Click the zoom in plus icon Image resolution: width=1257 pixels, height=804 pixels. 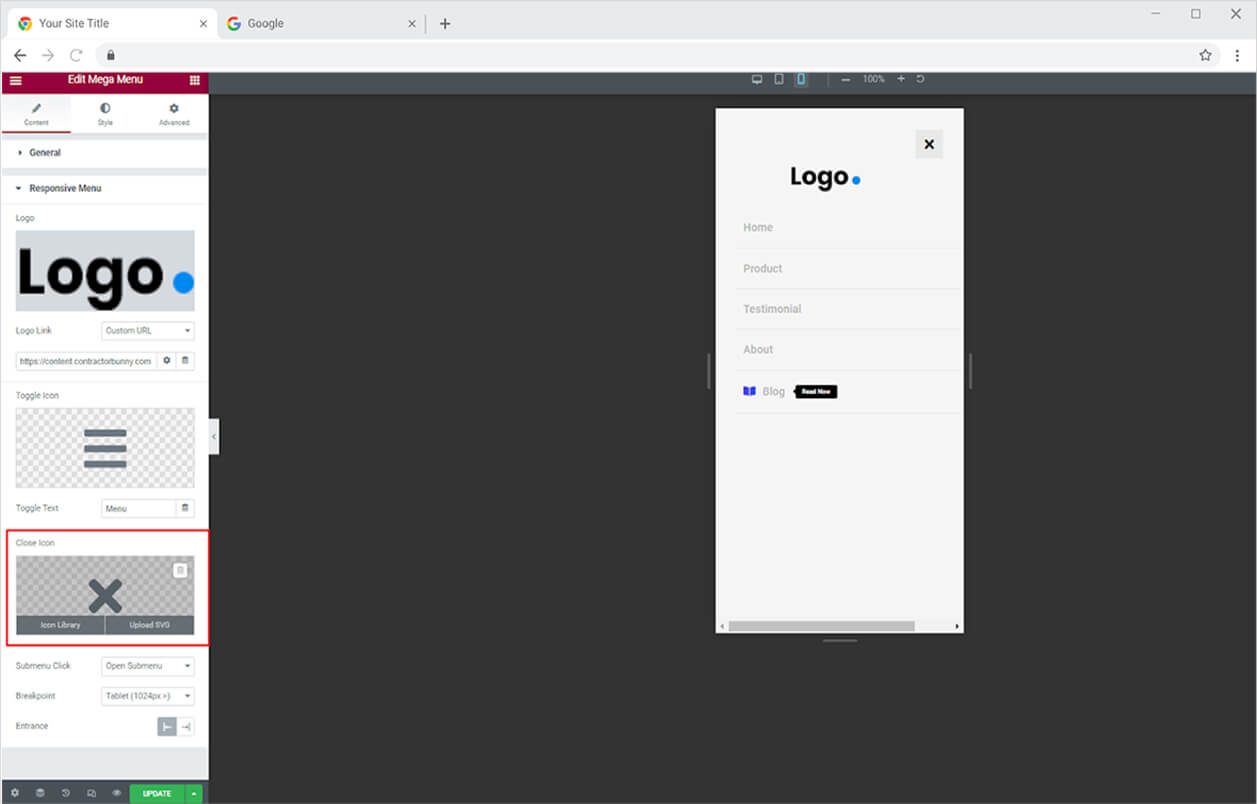point(900,79)
